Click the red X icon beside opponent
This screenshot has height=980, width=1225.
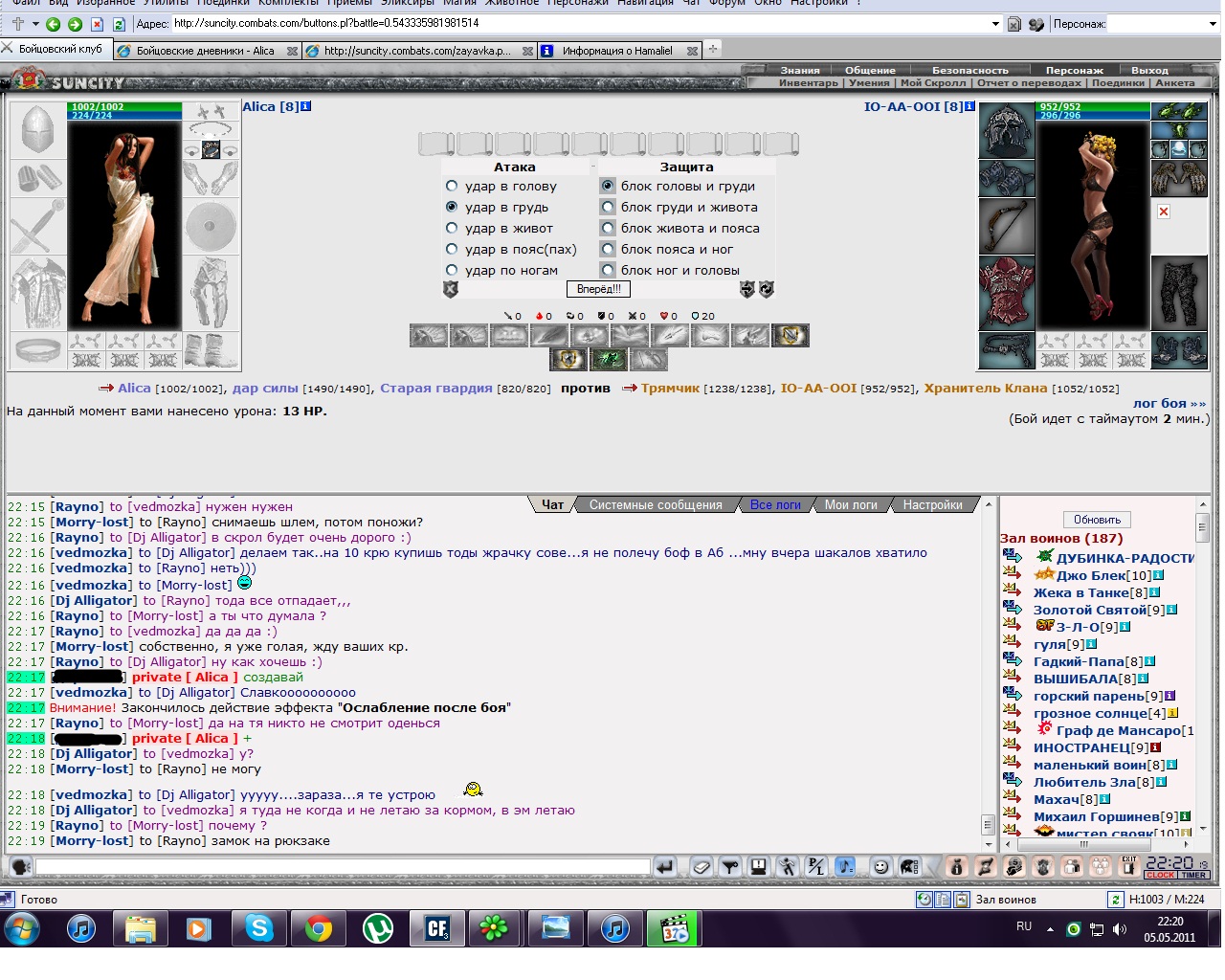(1164, 212)
